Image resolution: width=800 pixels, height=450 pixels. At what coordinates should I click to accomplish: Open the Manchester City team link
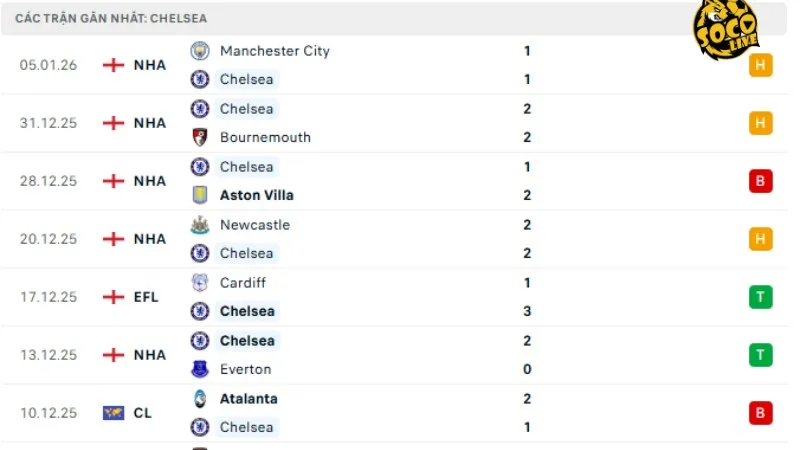coord(274,51)
